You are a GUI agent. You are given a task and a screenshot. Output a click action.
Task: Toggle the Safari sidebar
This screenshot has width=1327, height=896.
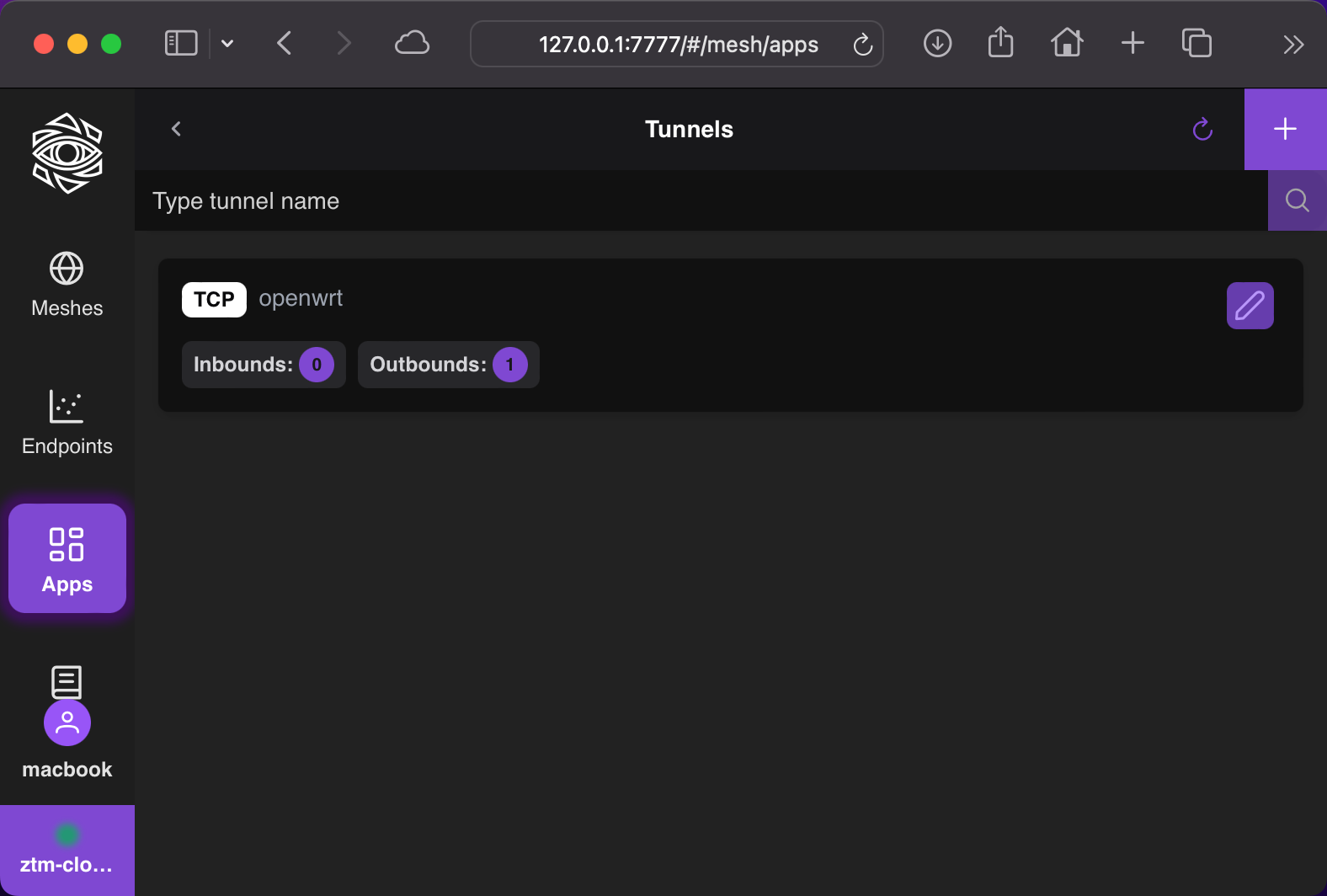pyautogui.click(x=181, y=43)
